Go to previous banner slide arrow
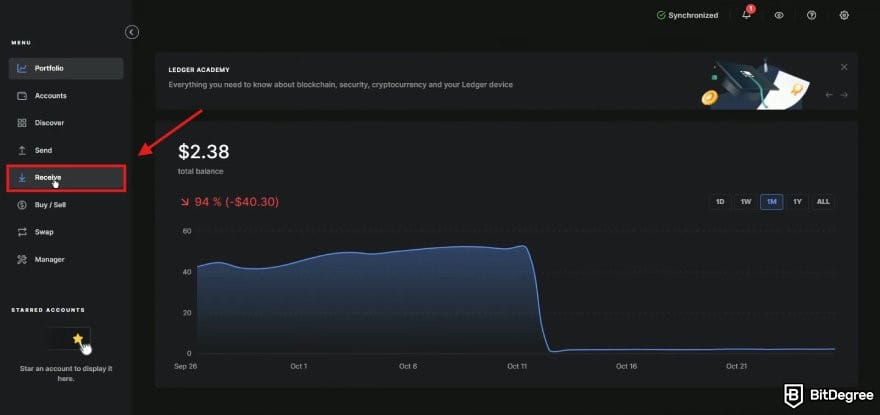 click(x=829, y=95)
